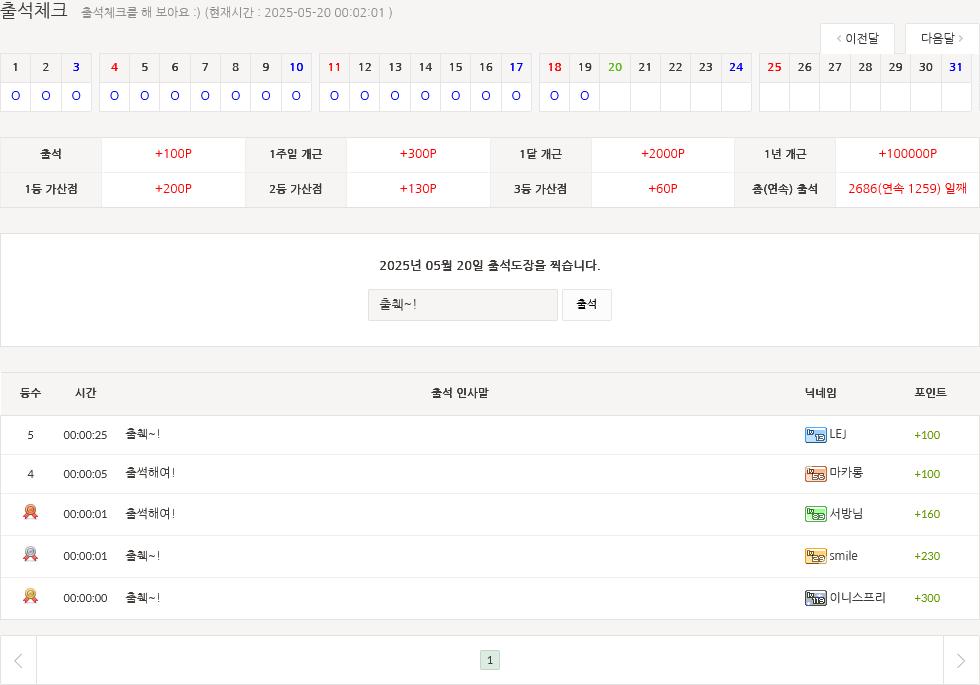Viewport: 980px width, 685px height.
Task: Click the level badge icon beside smile
Action: click(x=815, y=556)
